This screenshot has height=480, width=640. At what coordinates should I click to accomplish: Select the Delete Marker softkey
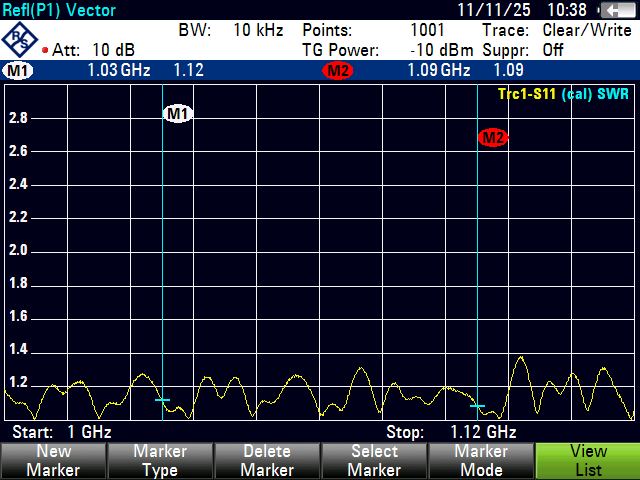tap(267, 461)
